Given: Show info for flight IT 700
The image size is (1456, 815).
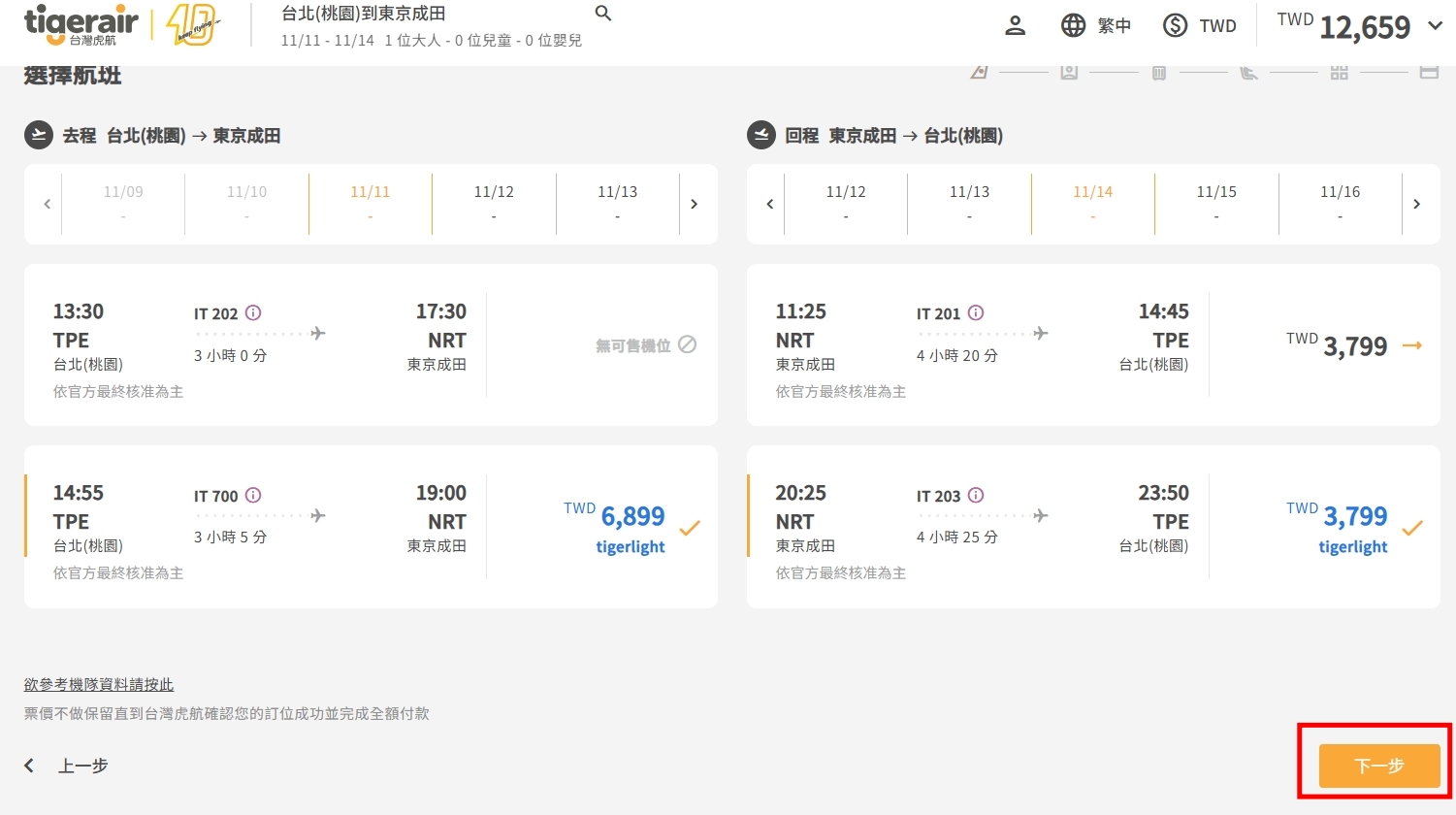Looking at the screenshot, I should pyautogui.click(x=253, y=495).
